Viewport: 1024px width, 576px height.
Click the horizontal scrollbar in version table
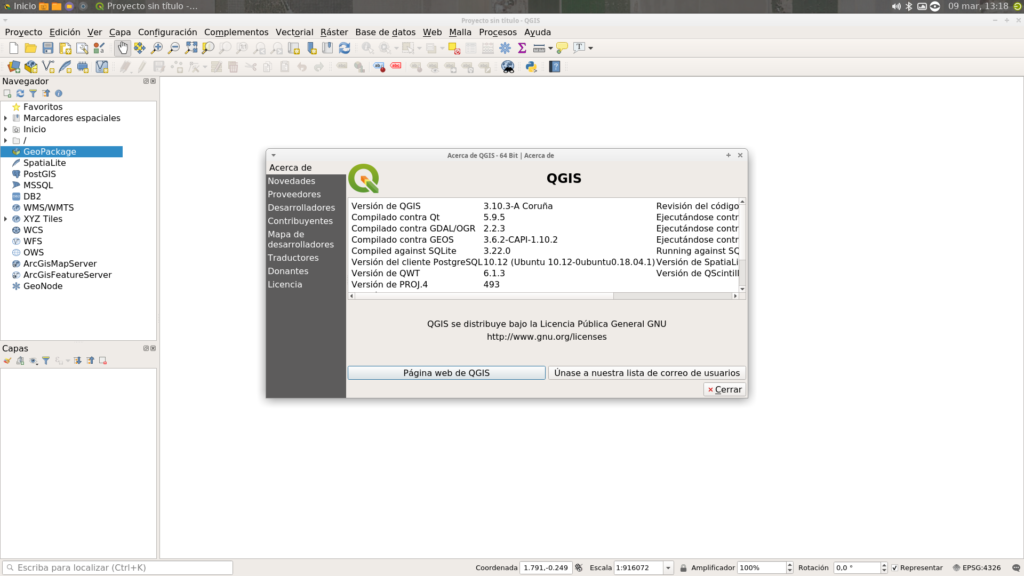pos(483,296)
